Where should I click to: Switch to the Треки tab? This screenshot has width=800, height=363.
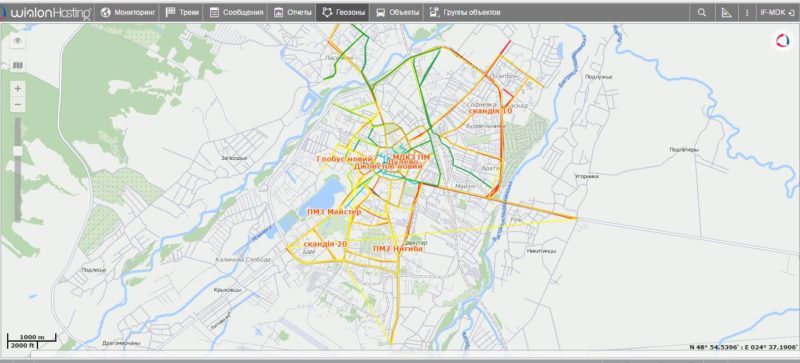pyautogui.click(x=181, y=12)
